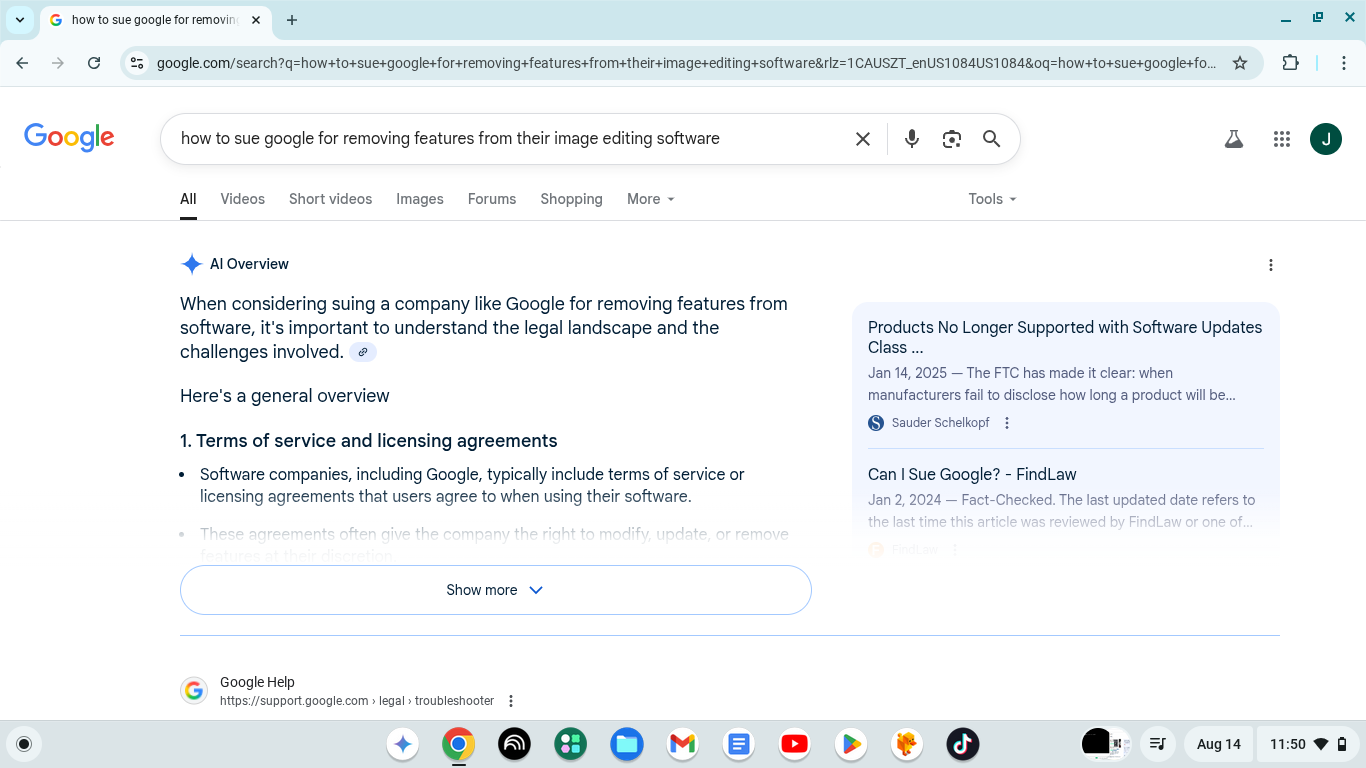Image resolution: width=1366 pixels, height=768 pixels.
Task: Expand AI Overview with Show more
Action: (495, 590)
